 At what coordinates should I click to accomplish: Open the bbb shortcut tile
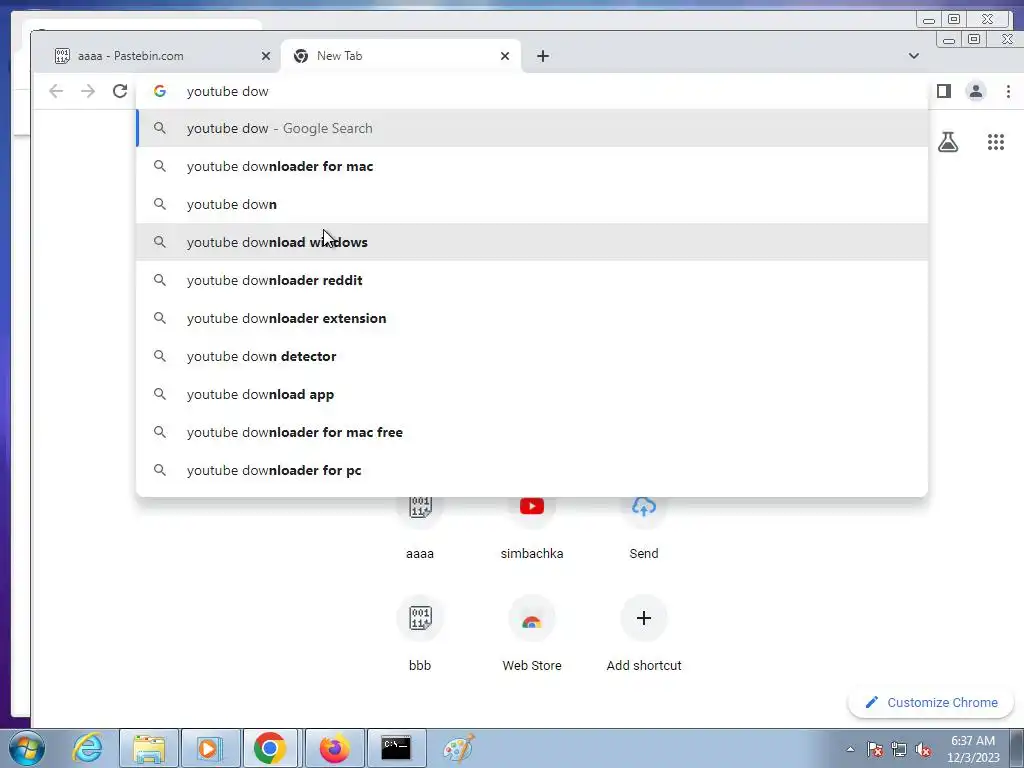420,632
